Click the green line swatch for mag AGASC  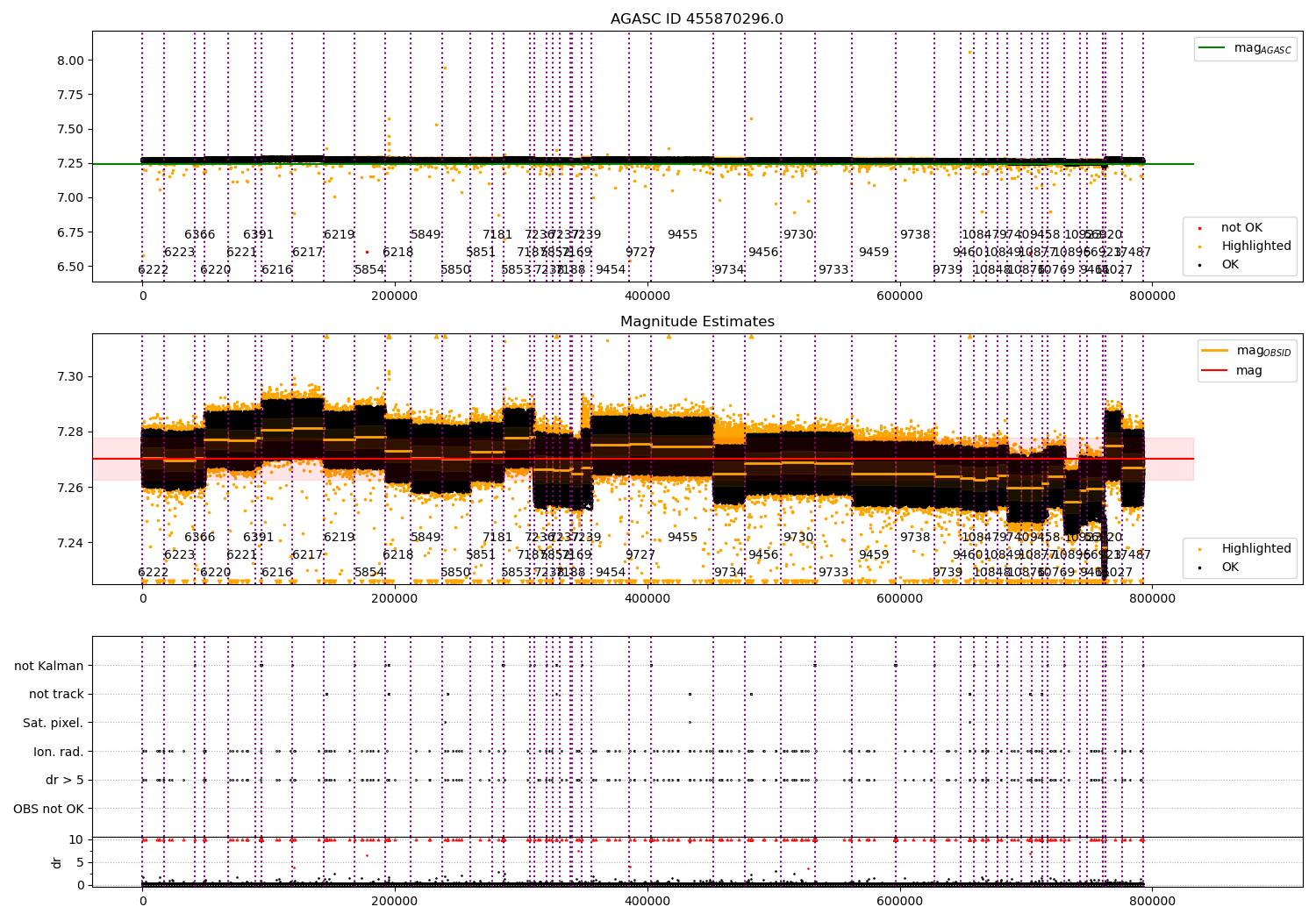tap(1212, 48)
